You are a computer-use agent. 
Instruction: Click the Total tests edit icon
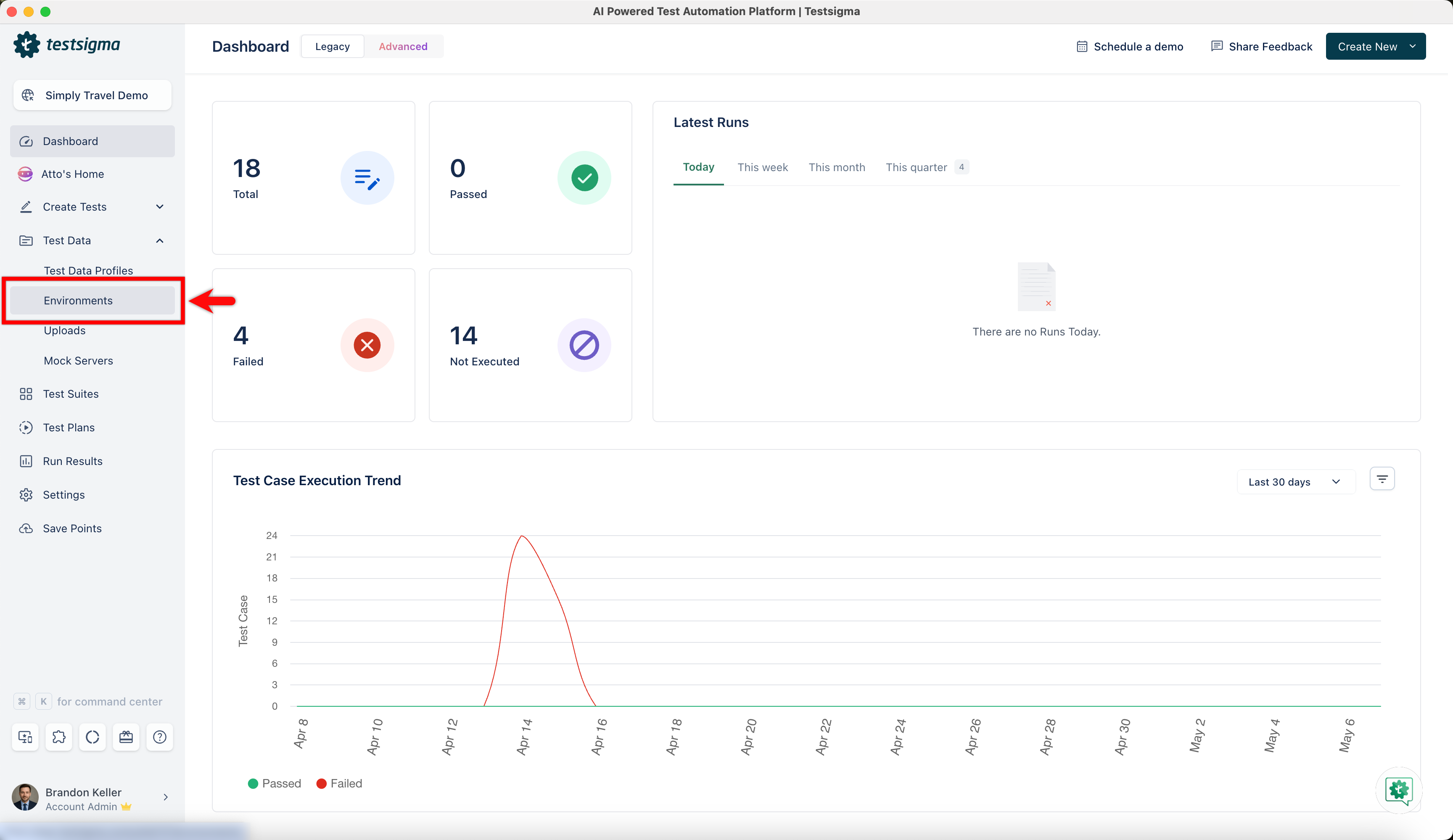click(x=367, y=177)
